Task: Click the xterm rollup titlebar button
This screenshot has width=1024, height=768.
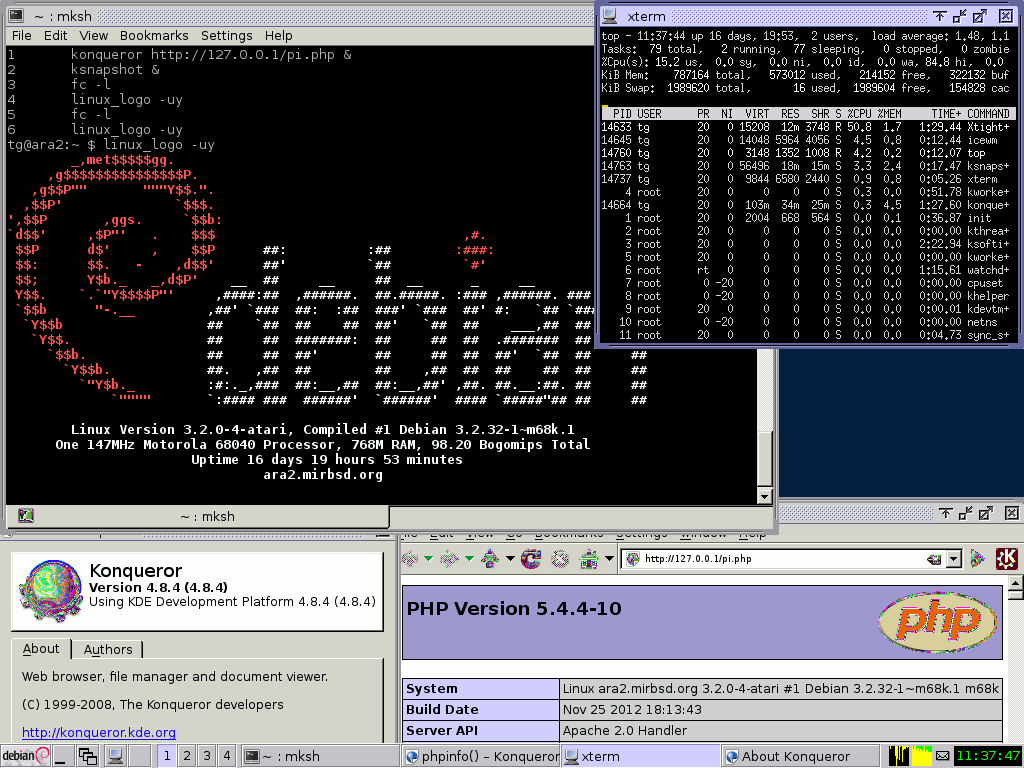Action: pyautogui.click(x=939, y=16)
